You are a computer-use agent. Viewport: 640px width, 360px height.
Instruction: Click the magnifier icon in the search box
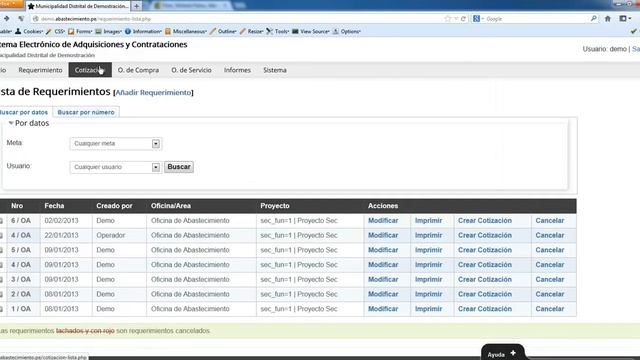593,18
